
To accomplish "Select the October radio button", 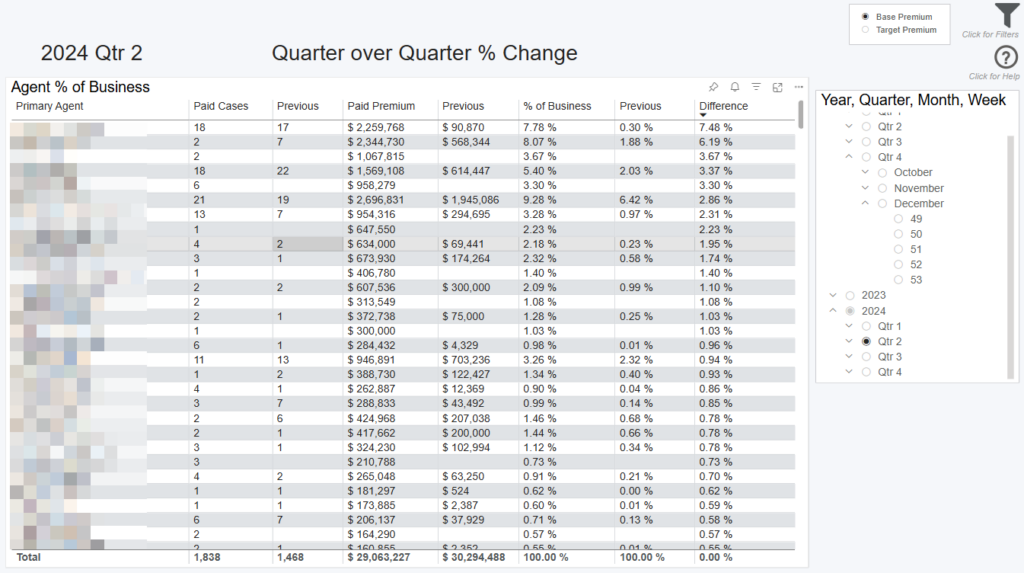I will pyautogui.click(x=882, y=173).
